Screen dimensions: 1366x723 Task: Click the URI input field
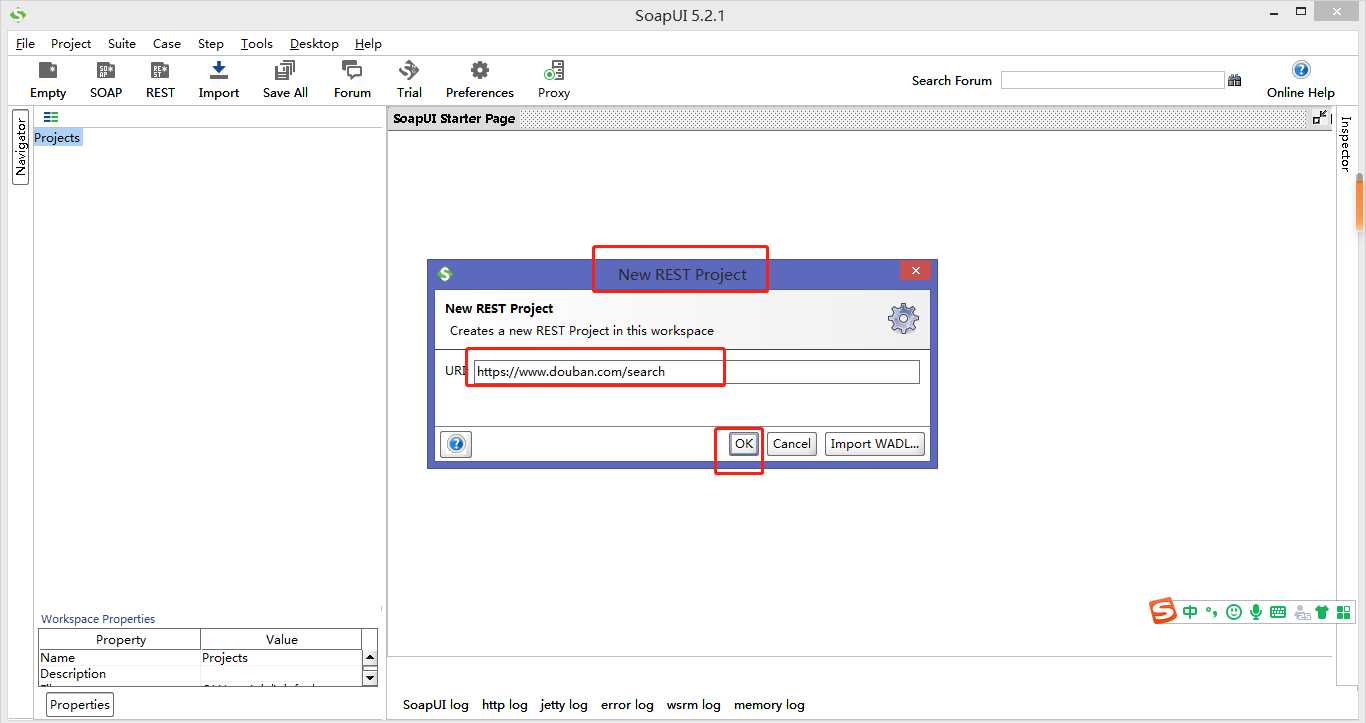[696, 371]
